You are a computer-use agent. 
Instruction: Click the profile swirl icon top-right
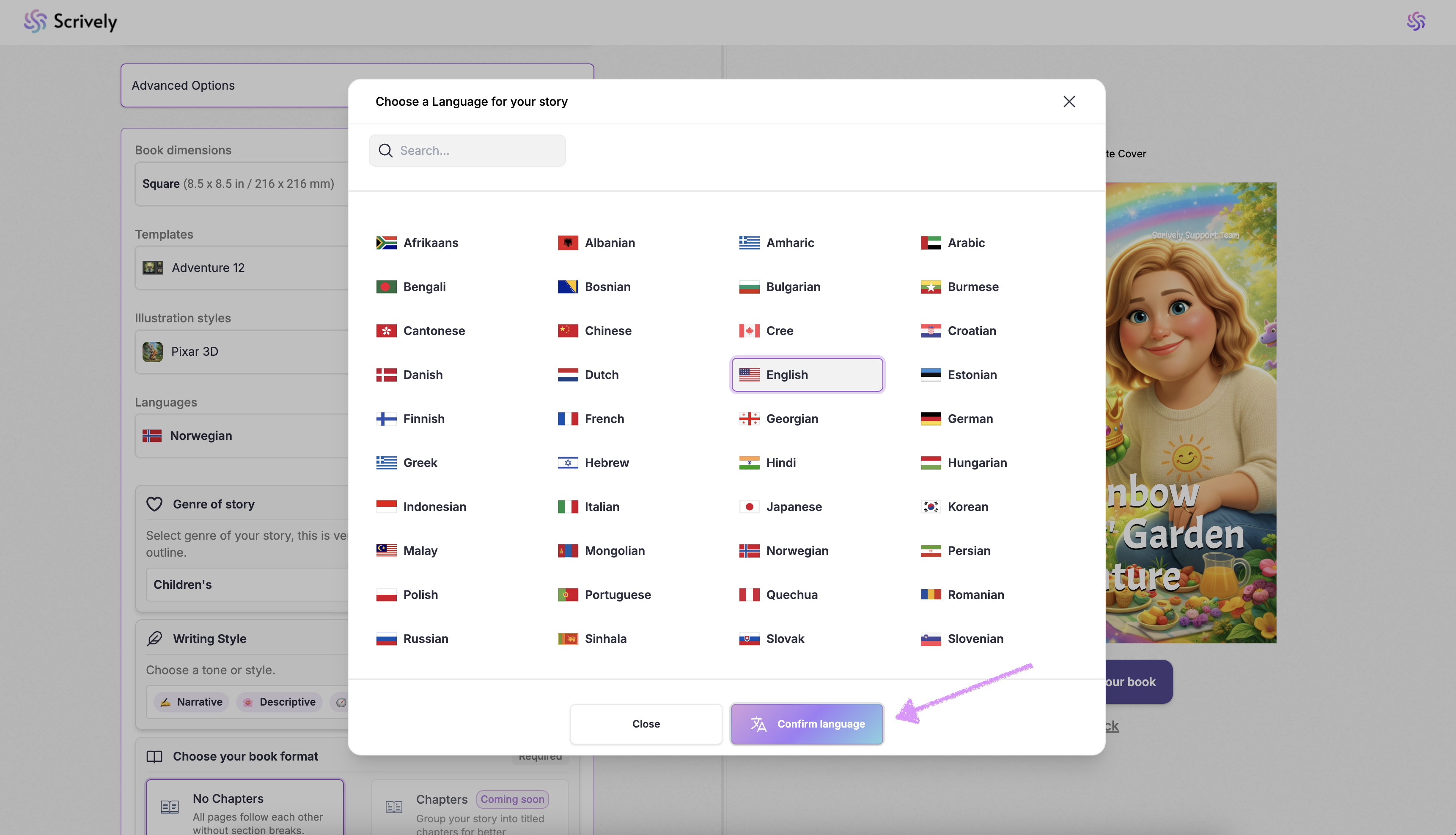[x=1415, y=21]
